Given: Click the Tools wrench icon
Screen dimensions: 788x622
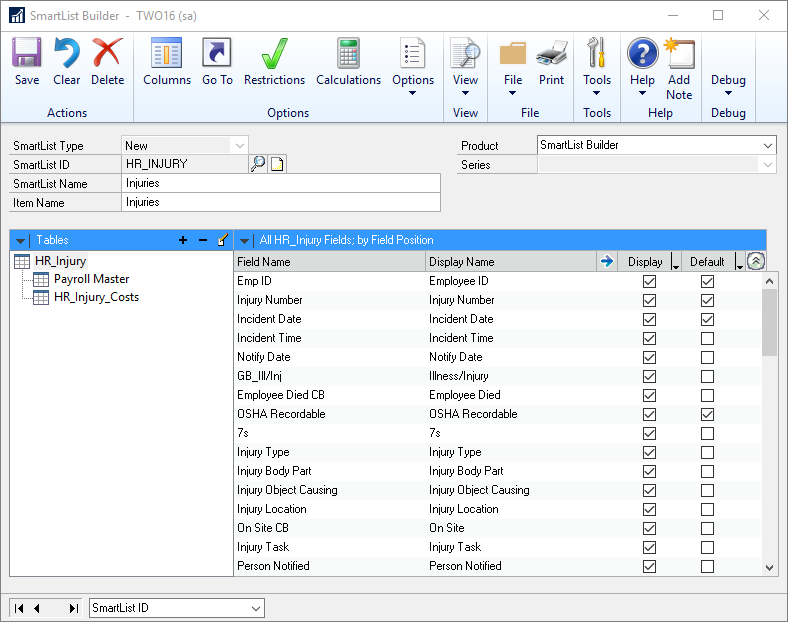Looking at the screenshot, I should pos(597,52).
